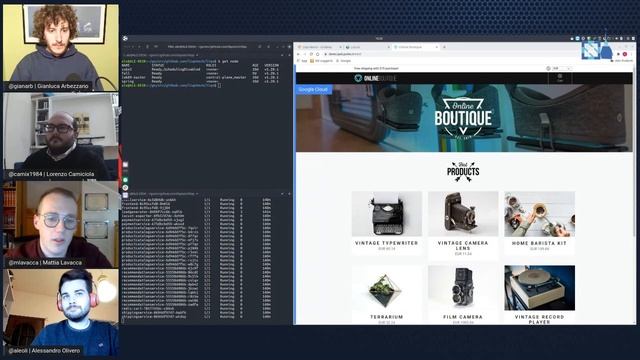The image size is (640, 360).
Task: Open the Google bookmark in the bookmarks bar
Action: click(x=343, y=60)
